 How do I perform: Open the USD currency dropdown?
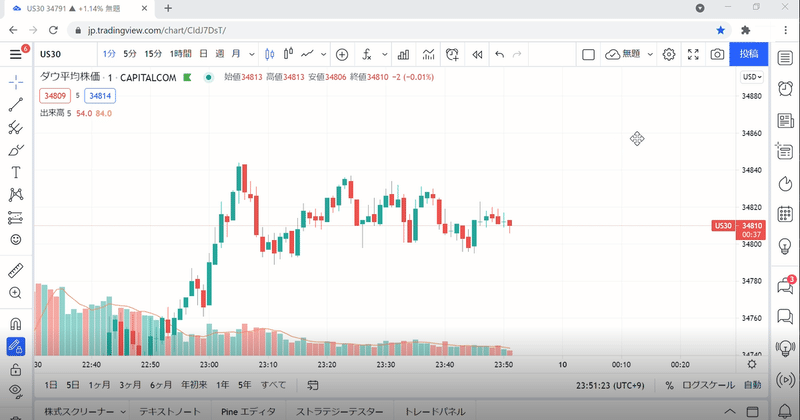point(752,77)
